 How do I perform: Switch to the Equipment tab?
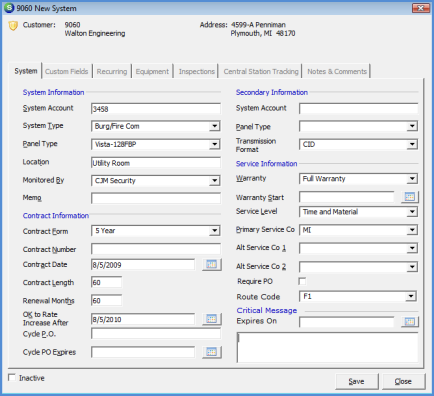coord(152,71)
